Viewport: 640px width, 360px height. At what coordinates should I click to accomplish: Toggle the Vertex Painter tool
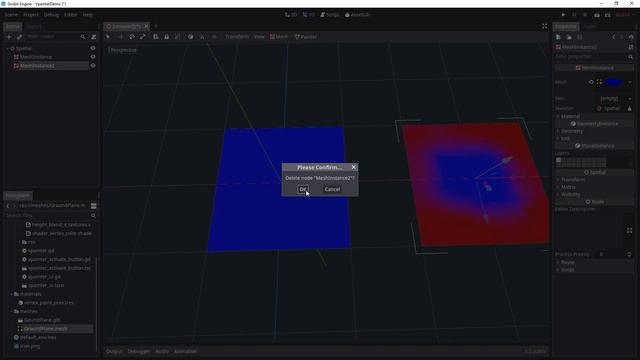pyautogui.click(x=305, y=37)
